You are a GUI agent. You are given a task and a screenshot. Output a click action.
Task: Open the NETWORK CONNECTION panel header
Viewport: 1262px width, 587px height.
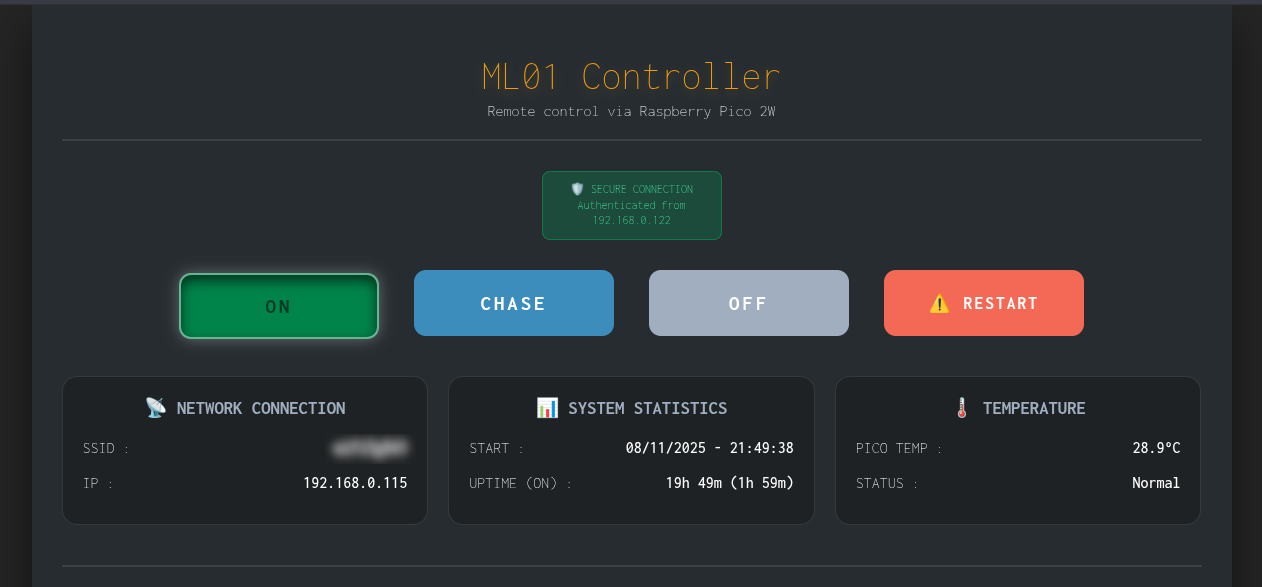pos(245,407)
